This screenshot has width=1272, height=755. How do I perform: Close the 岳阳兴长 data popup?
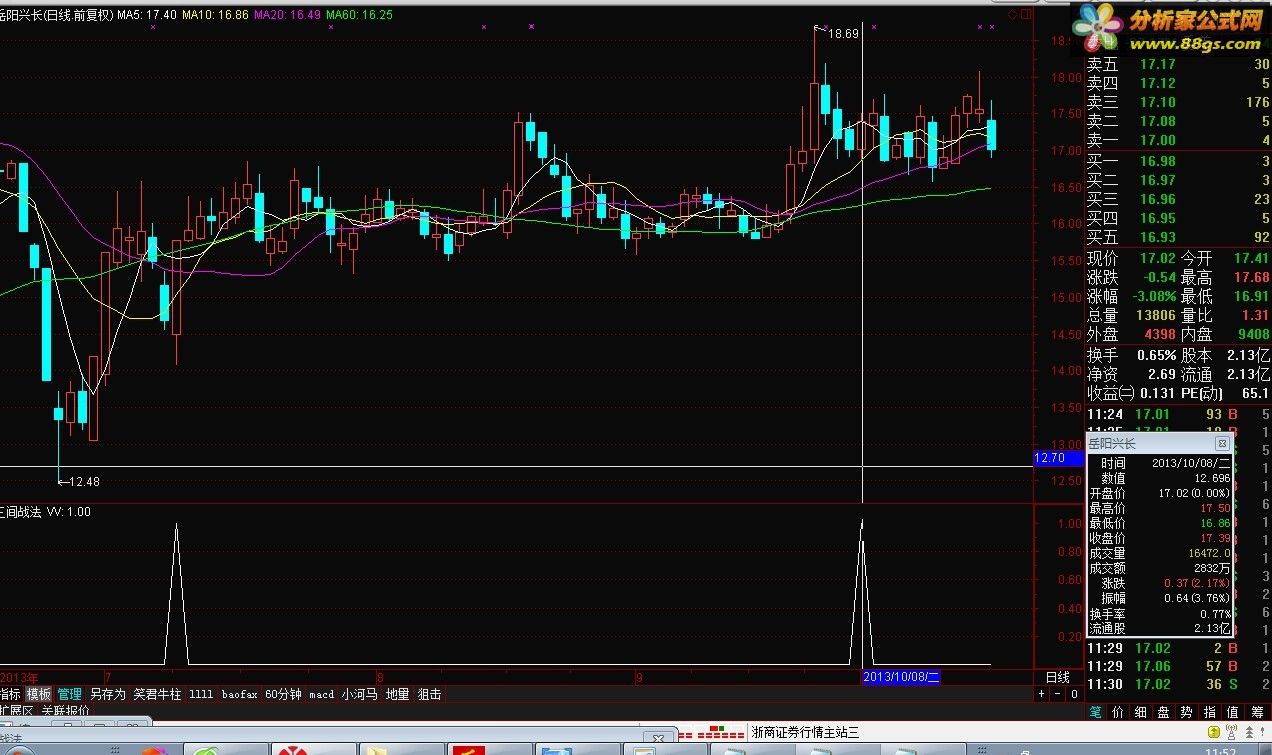point(1222,443)
